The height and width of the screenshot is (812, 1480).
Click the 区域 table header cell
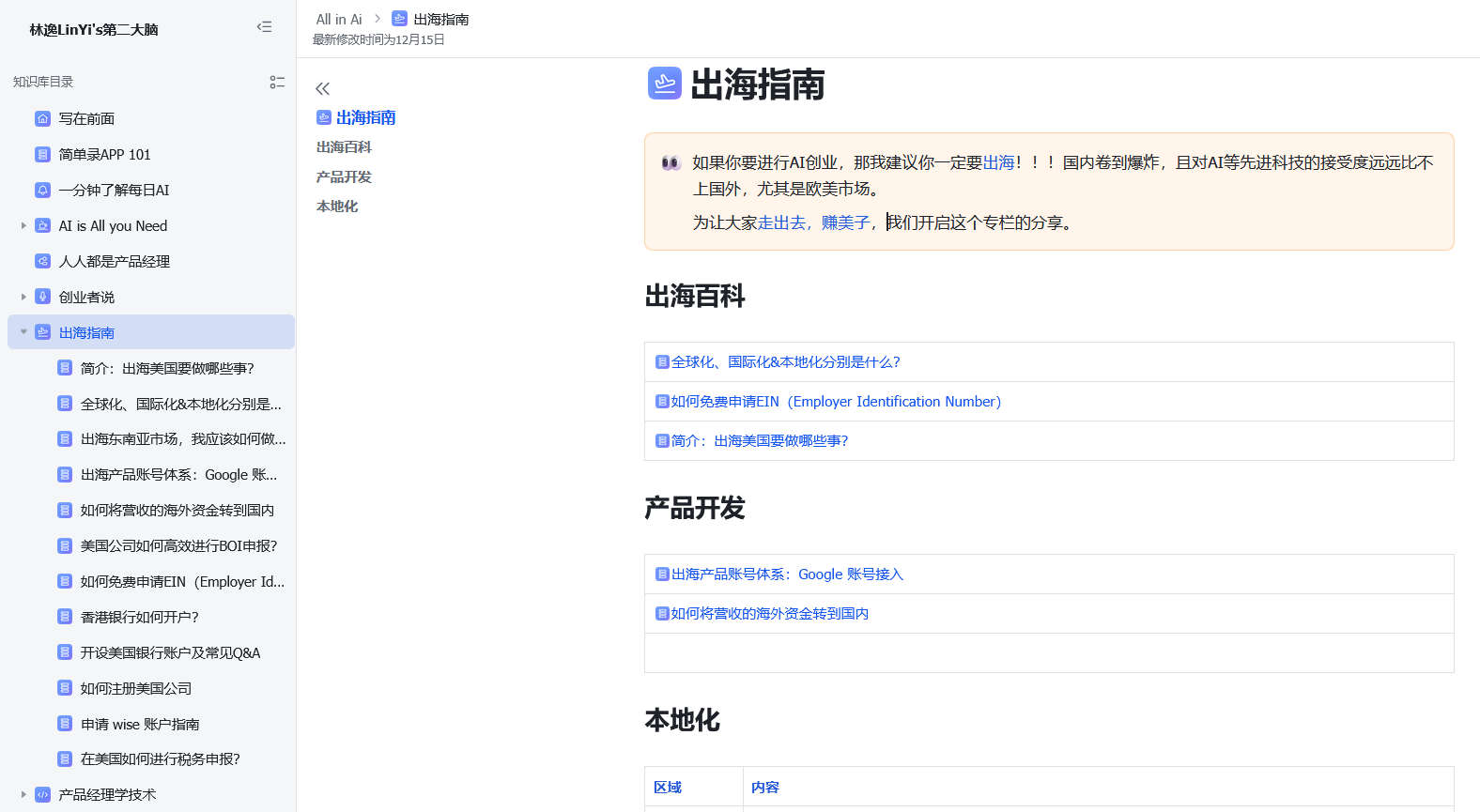point(694,787)
